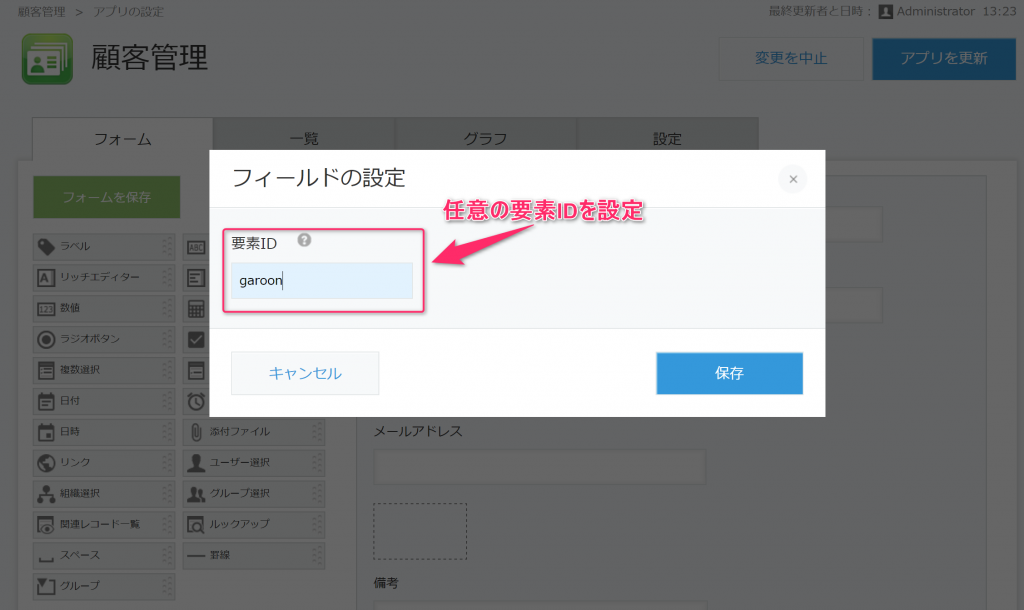Click the フィールドの設定 dialog title
Viewport: 1024px width, 610px height.
click(x=319, y=178)
